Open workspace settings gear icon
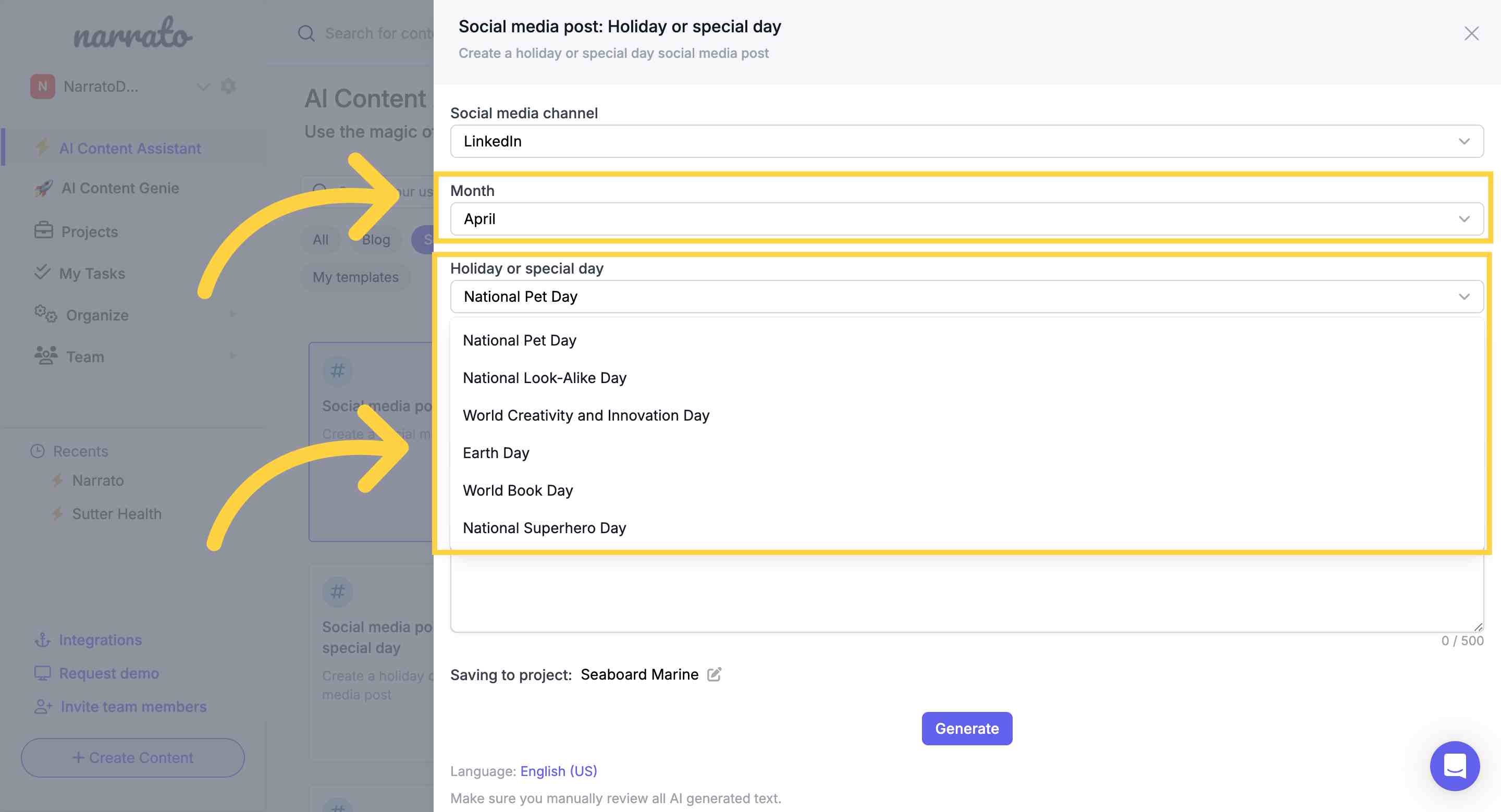 pos(228,86)
